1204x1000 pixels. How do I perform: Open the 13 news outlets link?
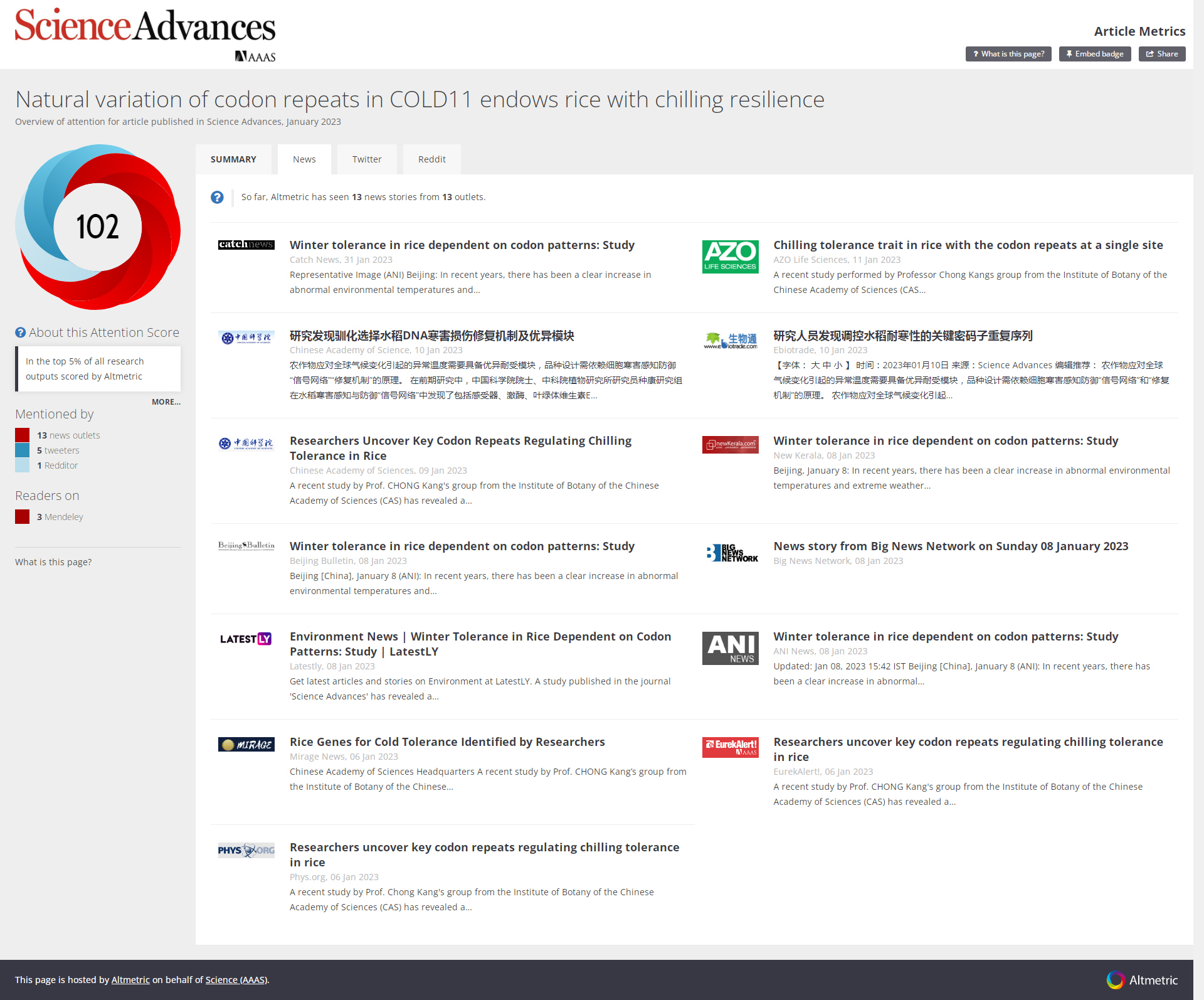pos(68,435)
